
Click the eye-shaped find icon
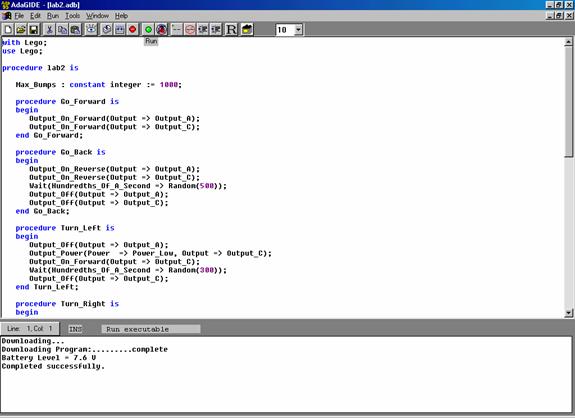[91, 29]
